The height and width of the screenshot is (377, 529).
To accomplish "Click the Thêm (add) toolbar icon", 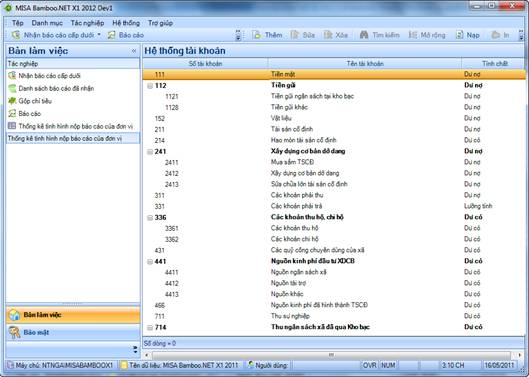I will [257, 35].
